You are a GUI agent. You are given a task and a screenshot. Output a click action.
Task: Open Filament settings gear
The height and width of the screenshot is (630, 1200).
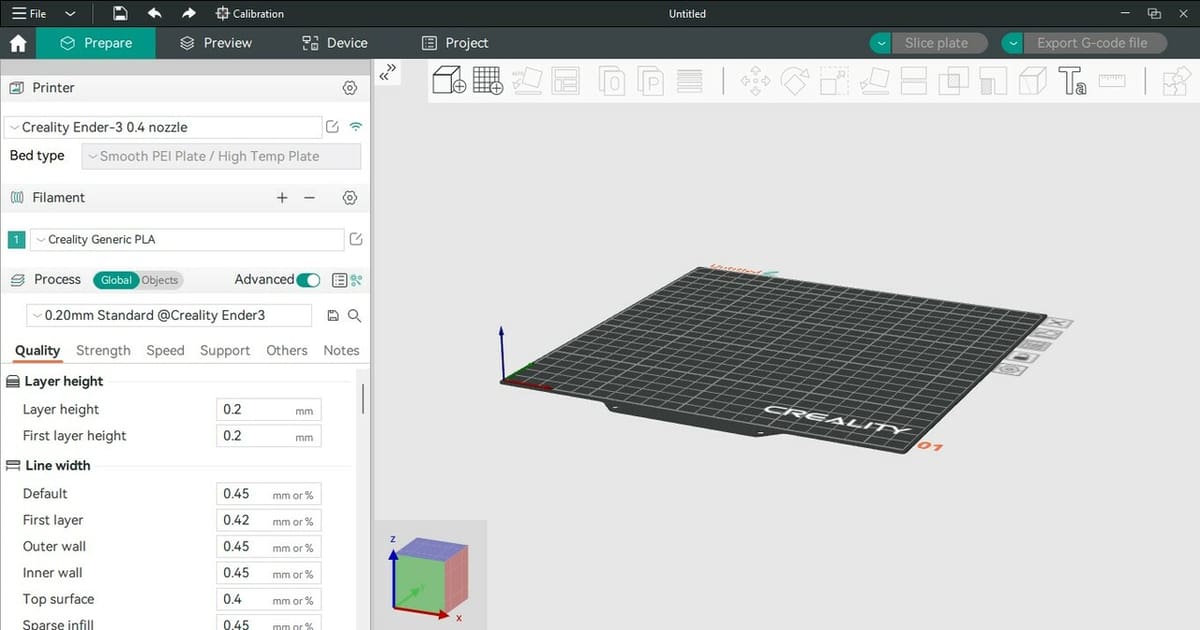tap(350, 198)
